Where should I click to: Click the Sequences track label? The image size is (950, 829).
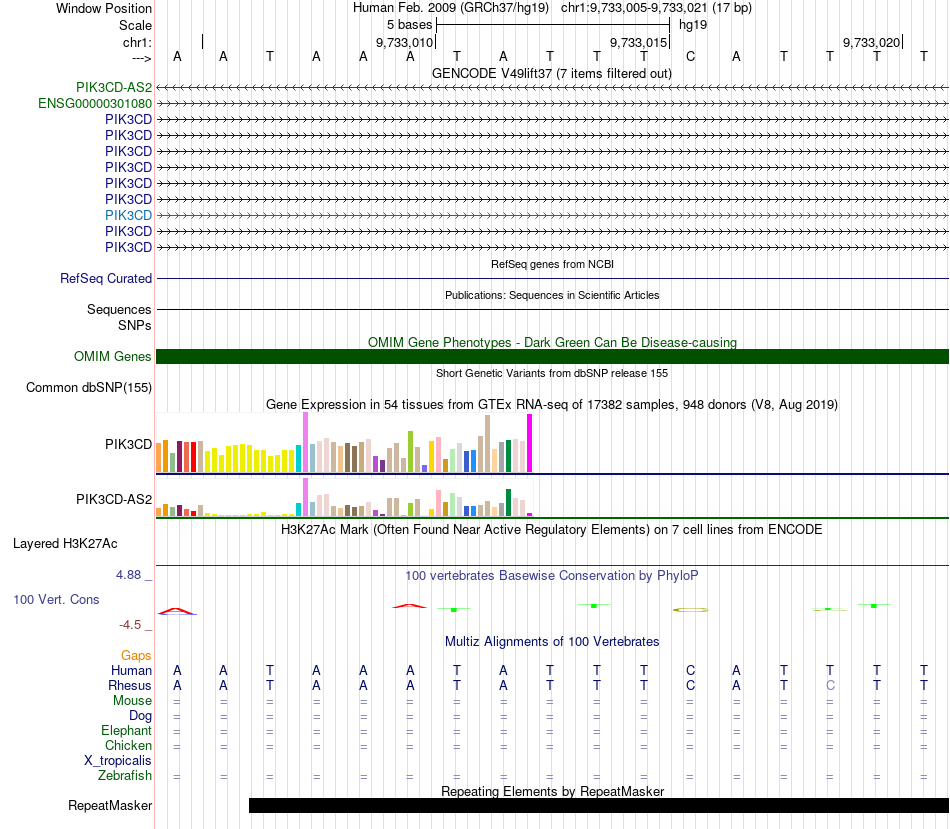(x=119, y=309)
